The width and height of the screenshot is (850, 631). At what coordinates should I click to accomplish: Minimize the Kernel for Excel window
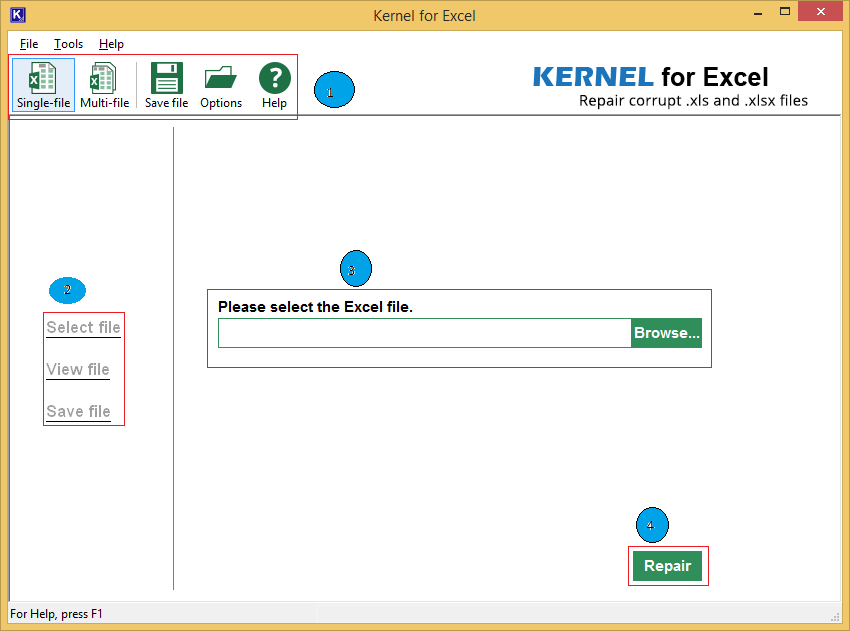click(758, 12)
